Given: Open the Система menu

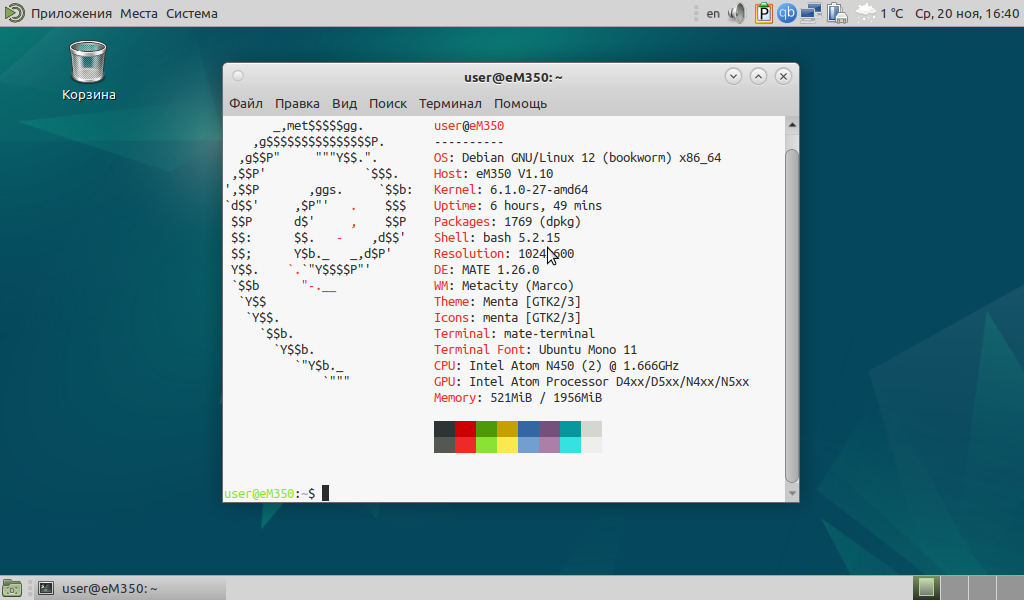Looking at the screenshot, I should [x=191, y=13].
